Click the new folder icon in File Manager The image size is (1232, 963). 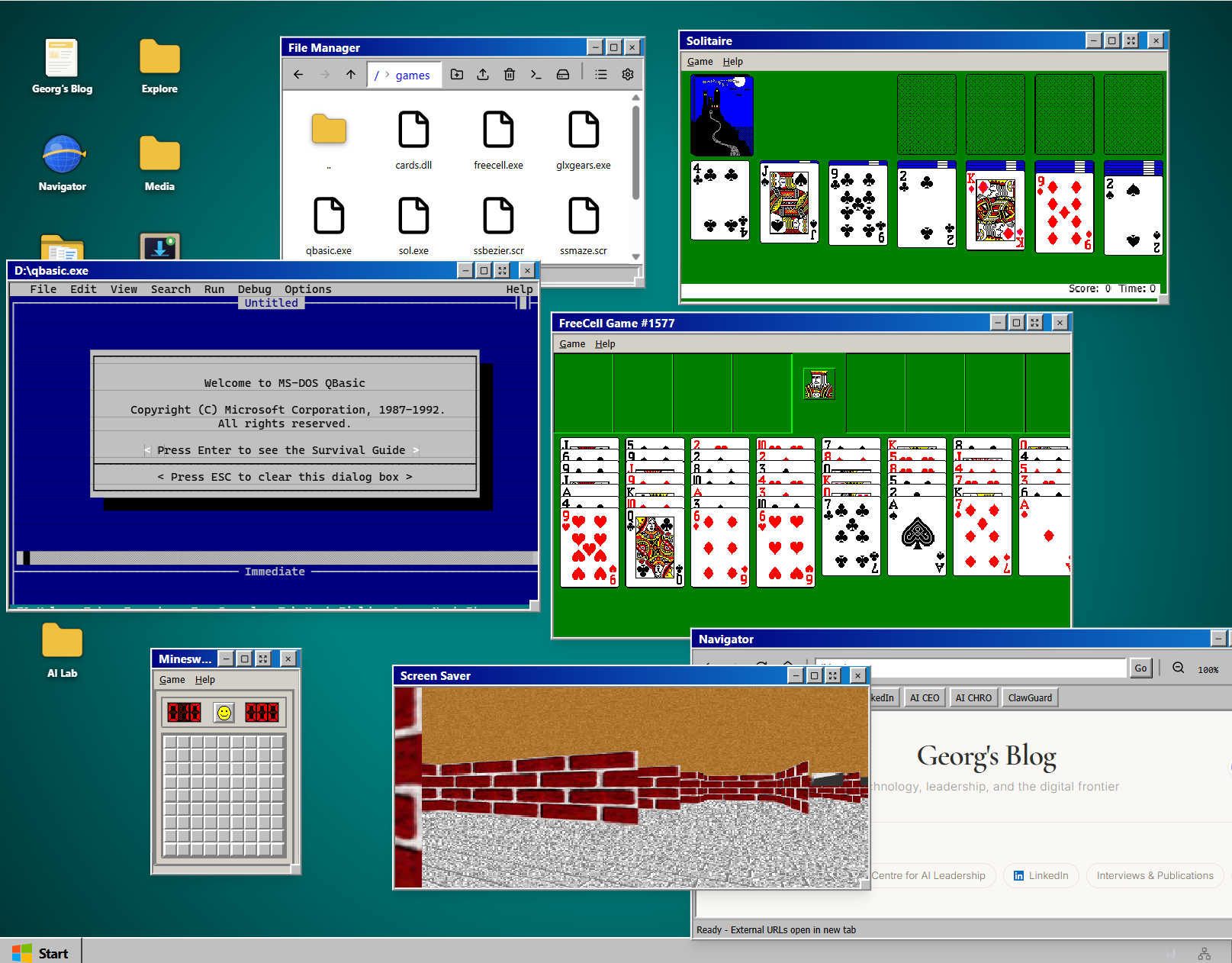(x=457, y=75)
